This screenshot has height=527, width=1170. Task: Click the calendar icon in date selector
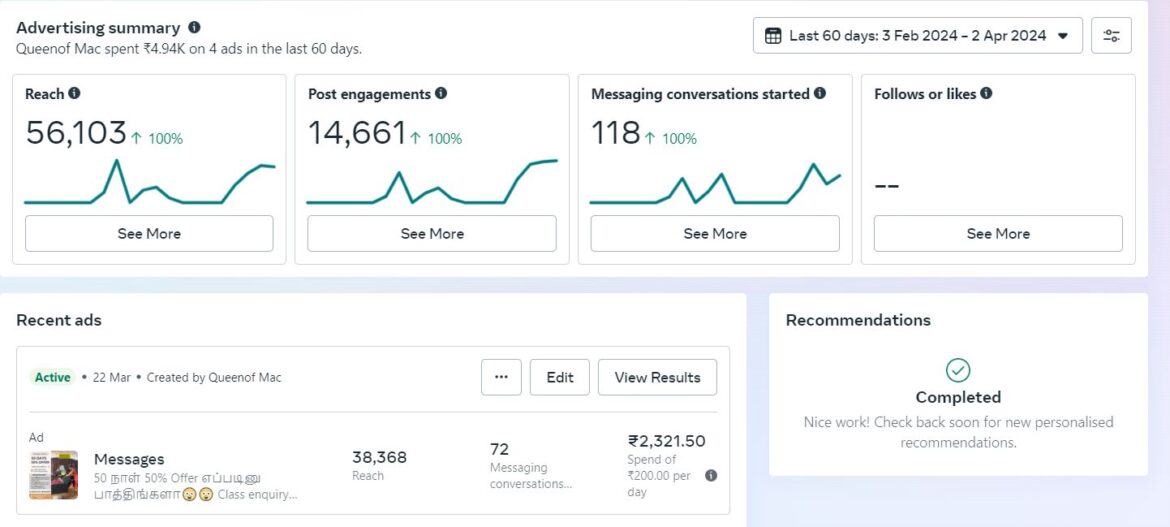[x=773, y=36]
